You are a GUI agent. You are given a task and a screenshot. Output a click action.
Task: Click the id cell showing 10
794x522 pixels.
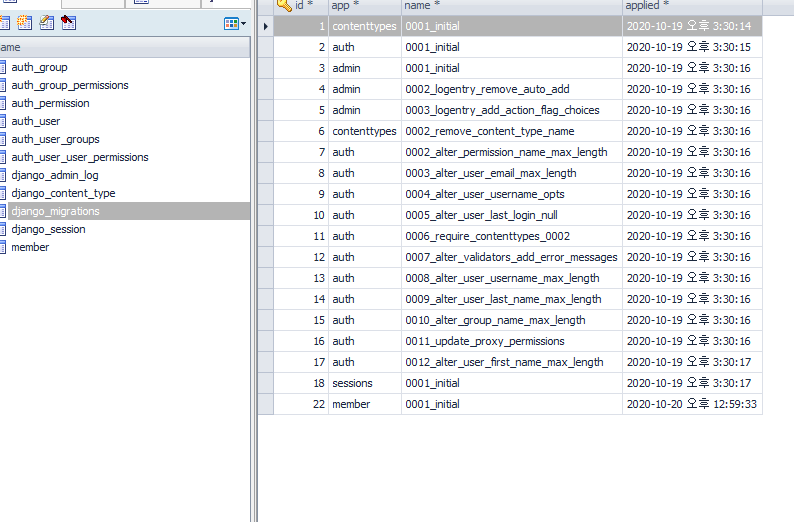(x=301, y=215)
